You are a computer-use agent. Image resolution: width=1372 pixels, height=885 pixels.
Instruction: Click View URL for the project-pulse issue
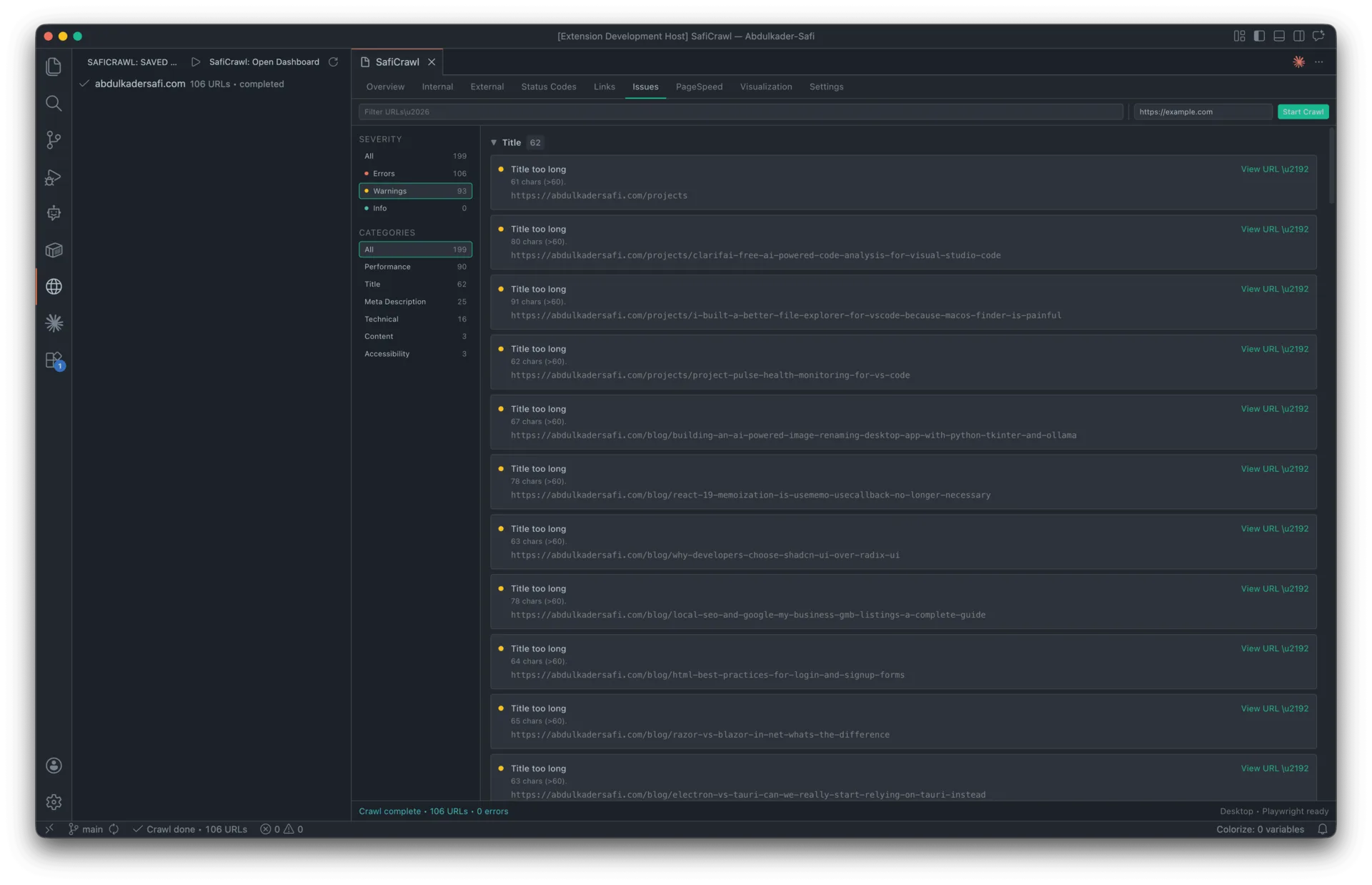[1274, 349]
